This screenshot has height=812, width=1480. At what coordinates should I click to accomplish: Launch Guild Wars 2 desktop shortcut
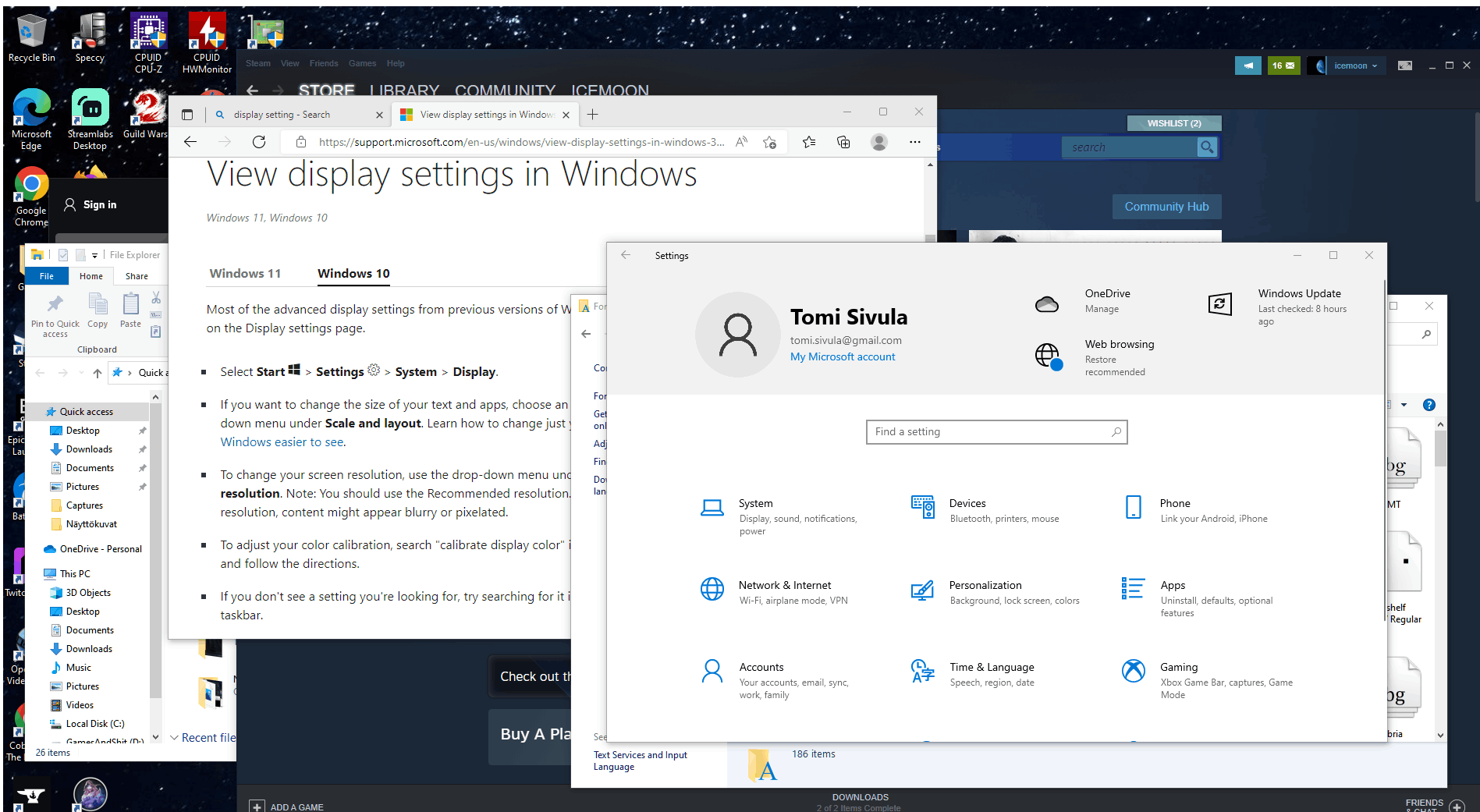pos(146,113)
